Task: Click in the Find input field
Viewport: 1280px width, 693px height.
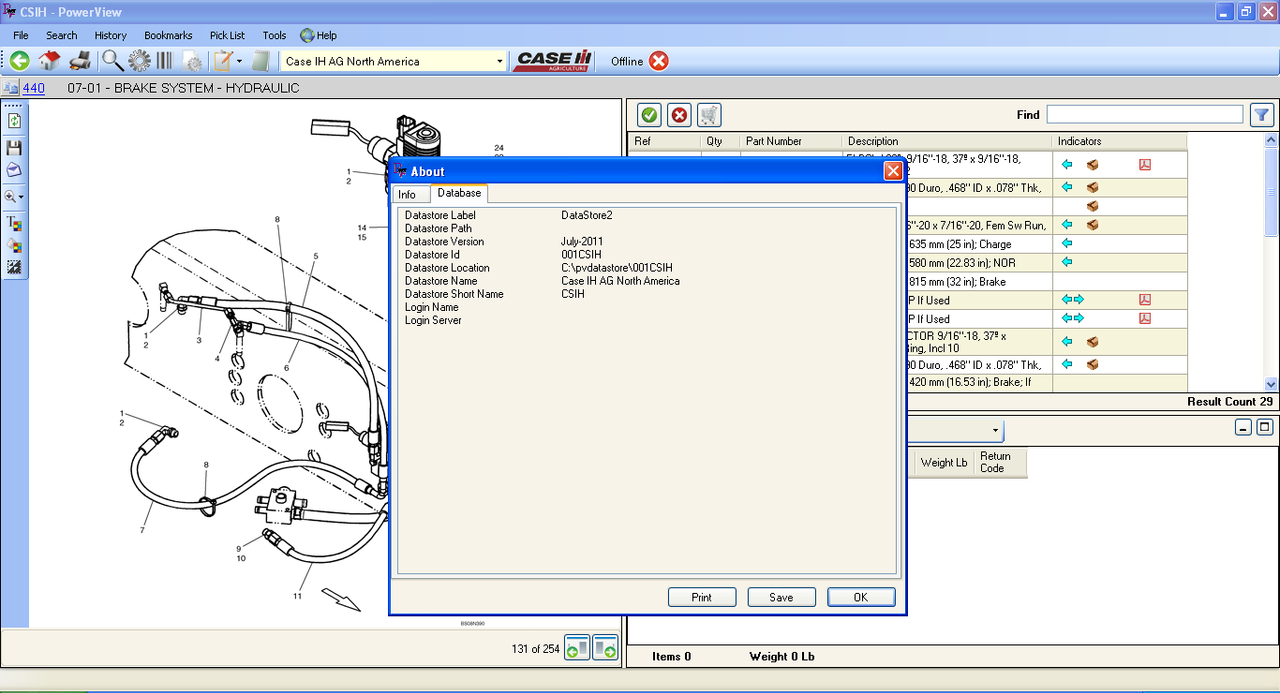Action: pyautogui.click(x=1144, y=115)
